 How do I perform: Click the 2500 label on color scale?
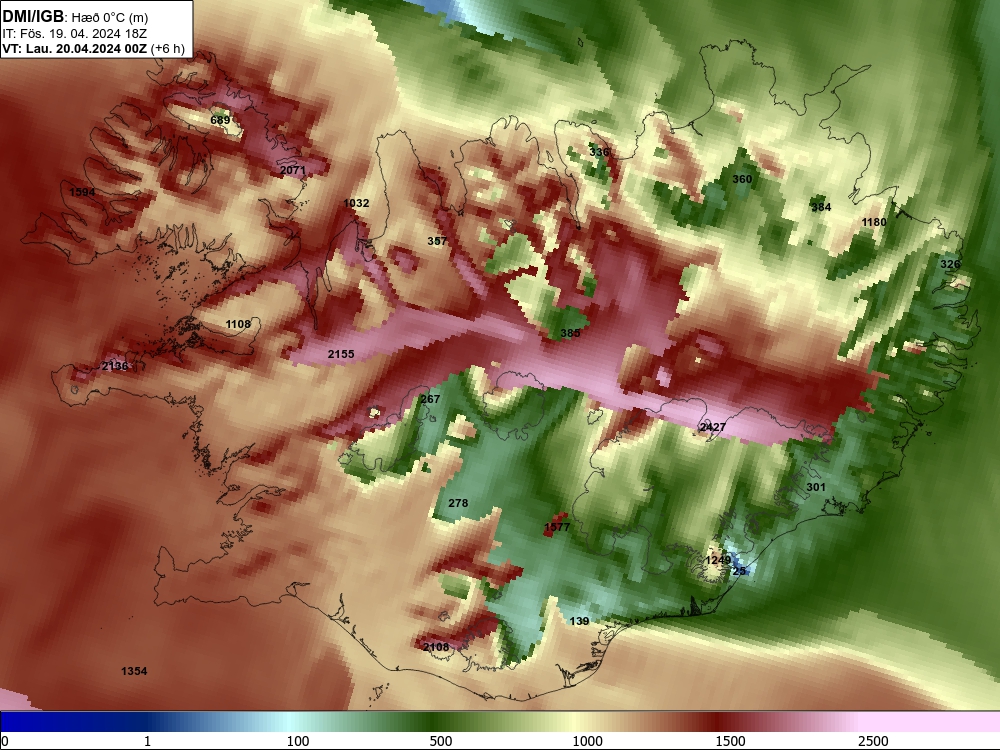[x=873, y=741]
